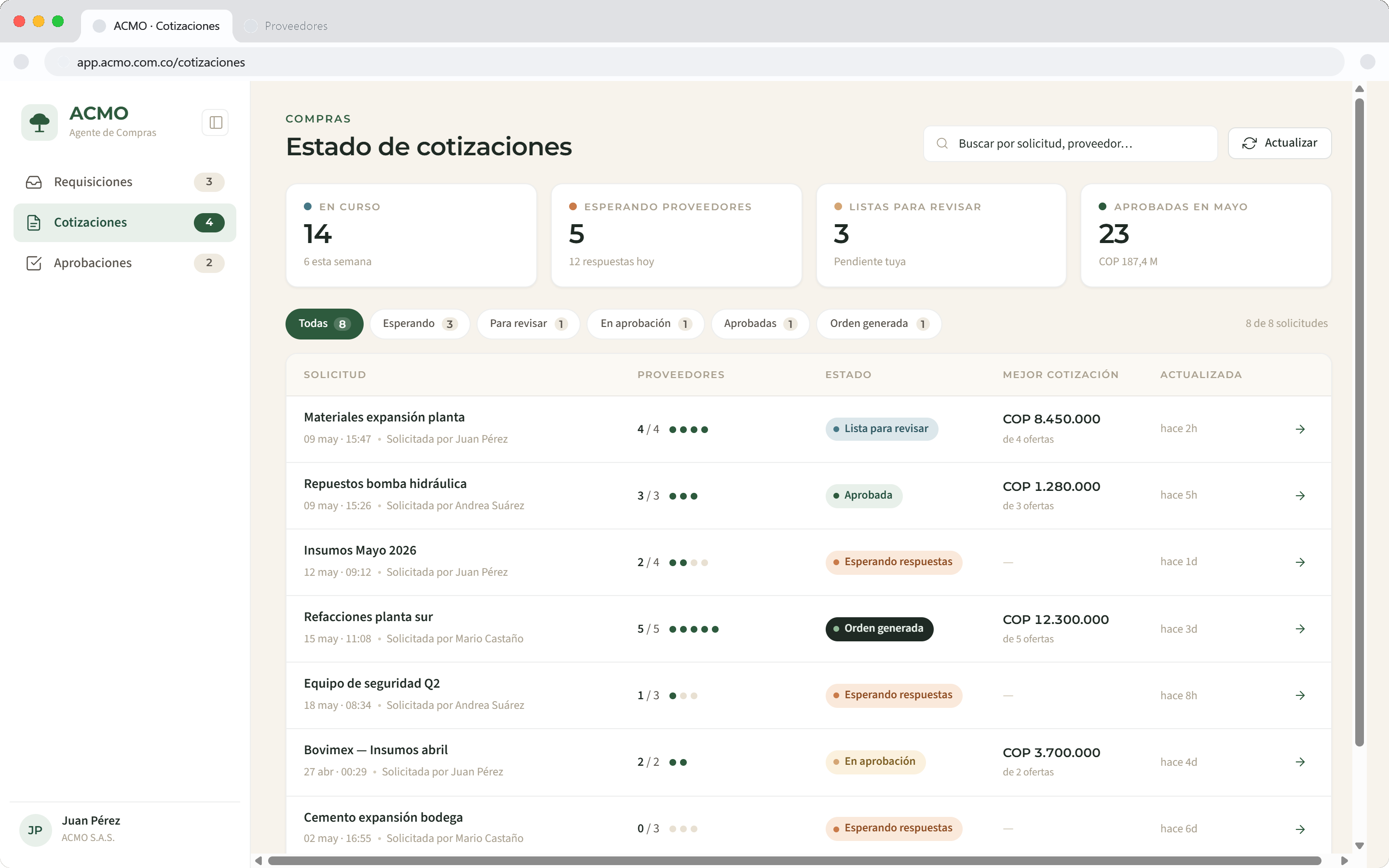Toggle the sidebar collapse icon
The width and height of the screenshot is (1389, 868).
point(215,122)
